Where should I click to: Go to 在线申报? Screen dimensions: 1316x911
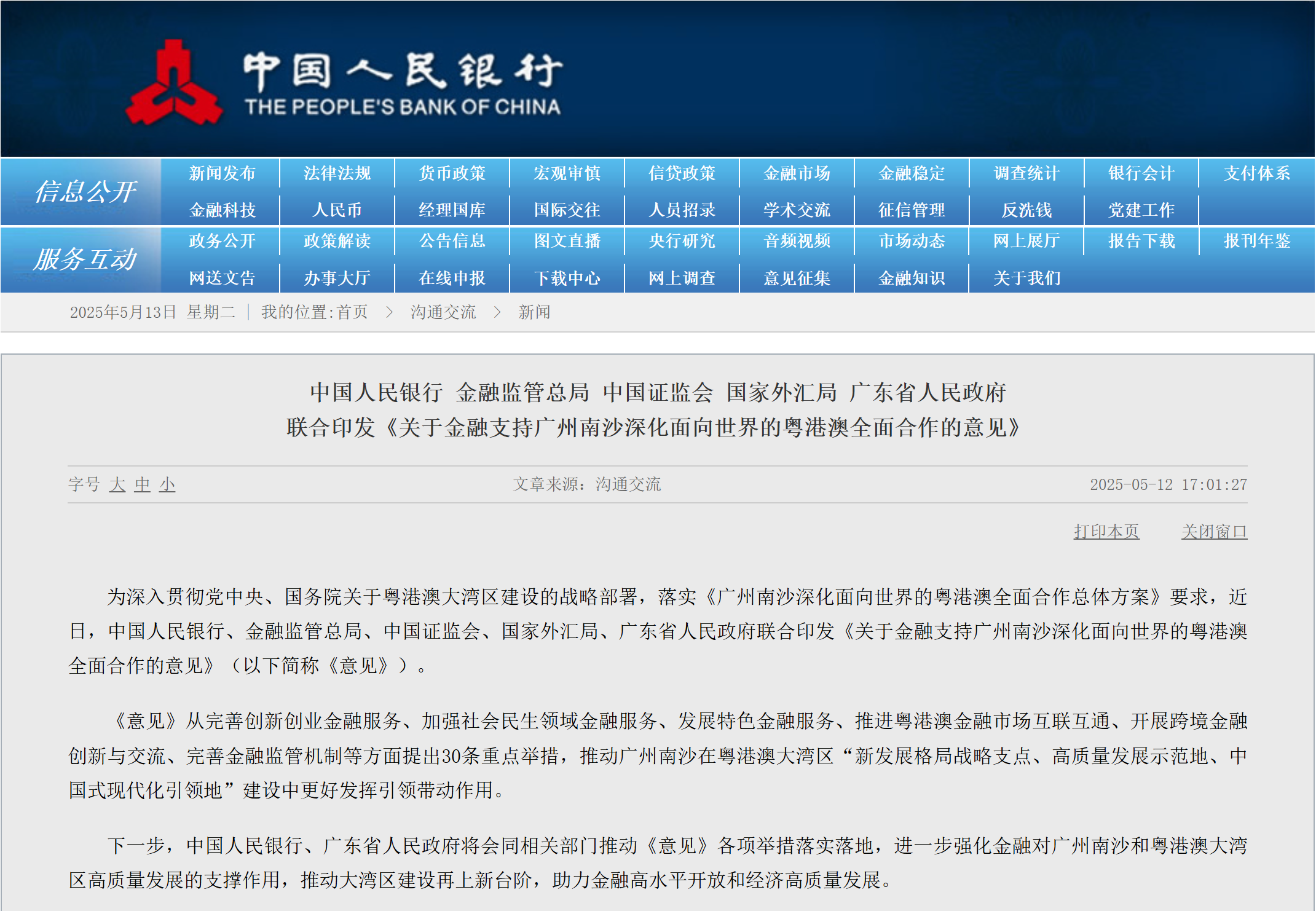452,278
